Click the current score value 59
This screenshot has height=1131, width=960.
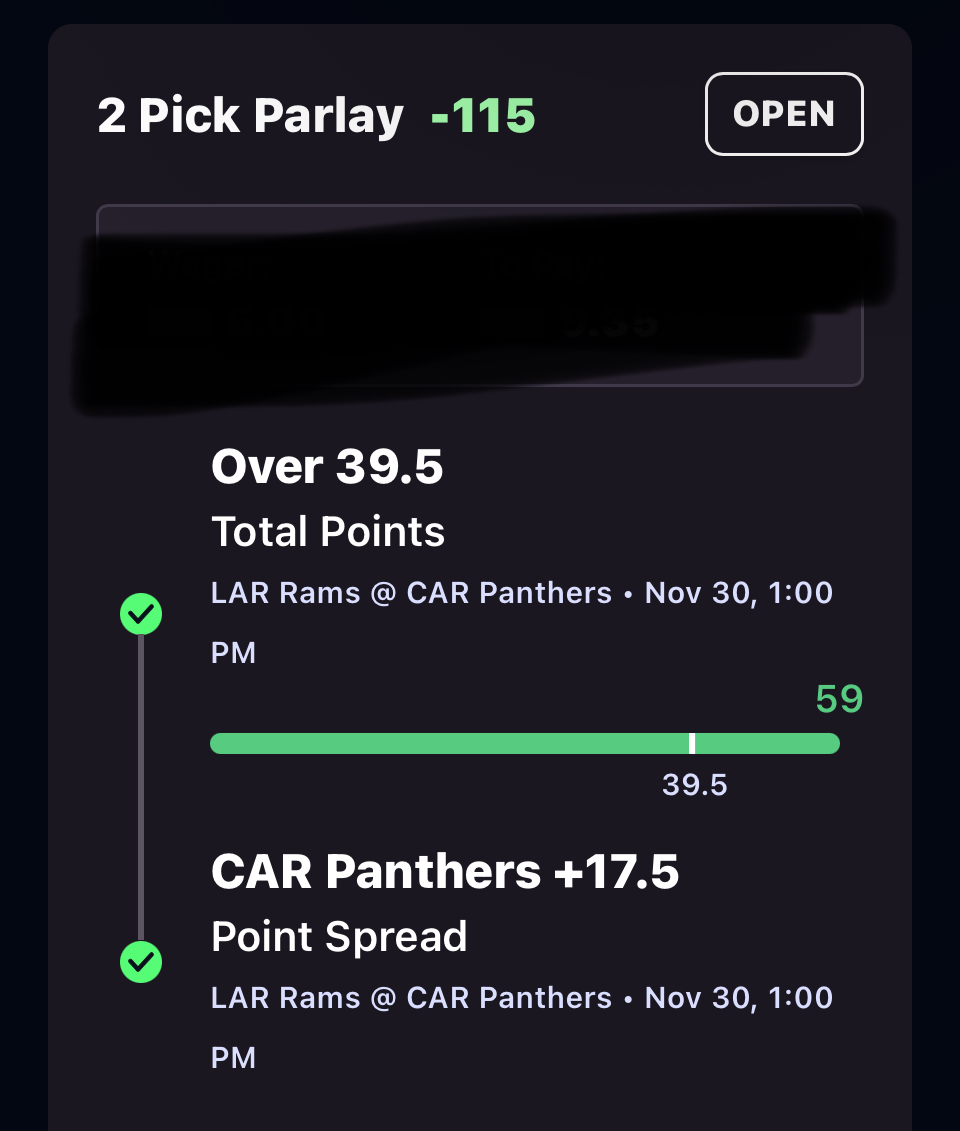(x=838, y=699)
